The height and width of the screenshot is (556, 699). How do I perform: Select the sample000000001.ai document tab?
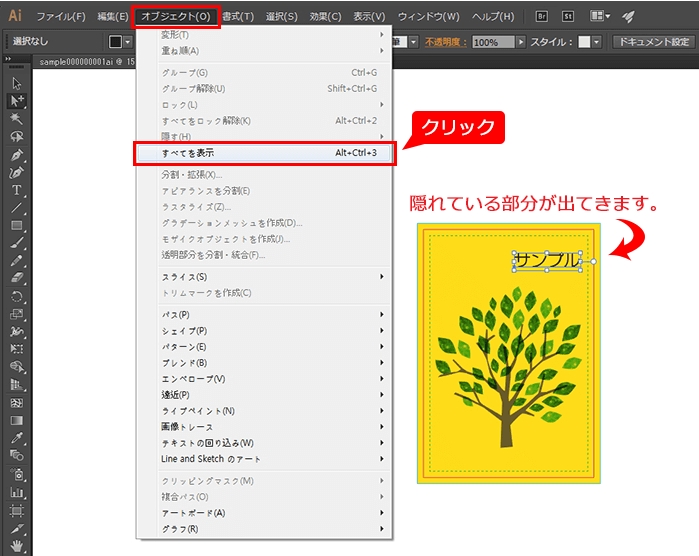(x=86, y=62)
